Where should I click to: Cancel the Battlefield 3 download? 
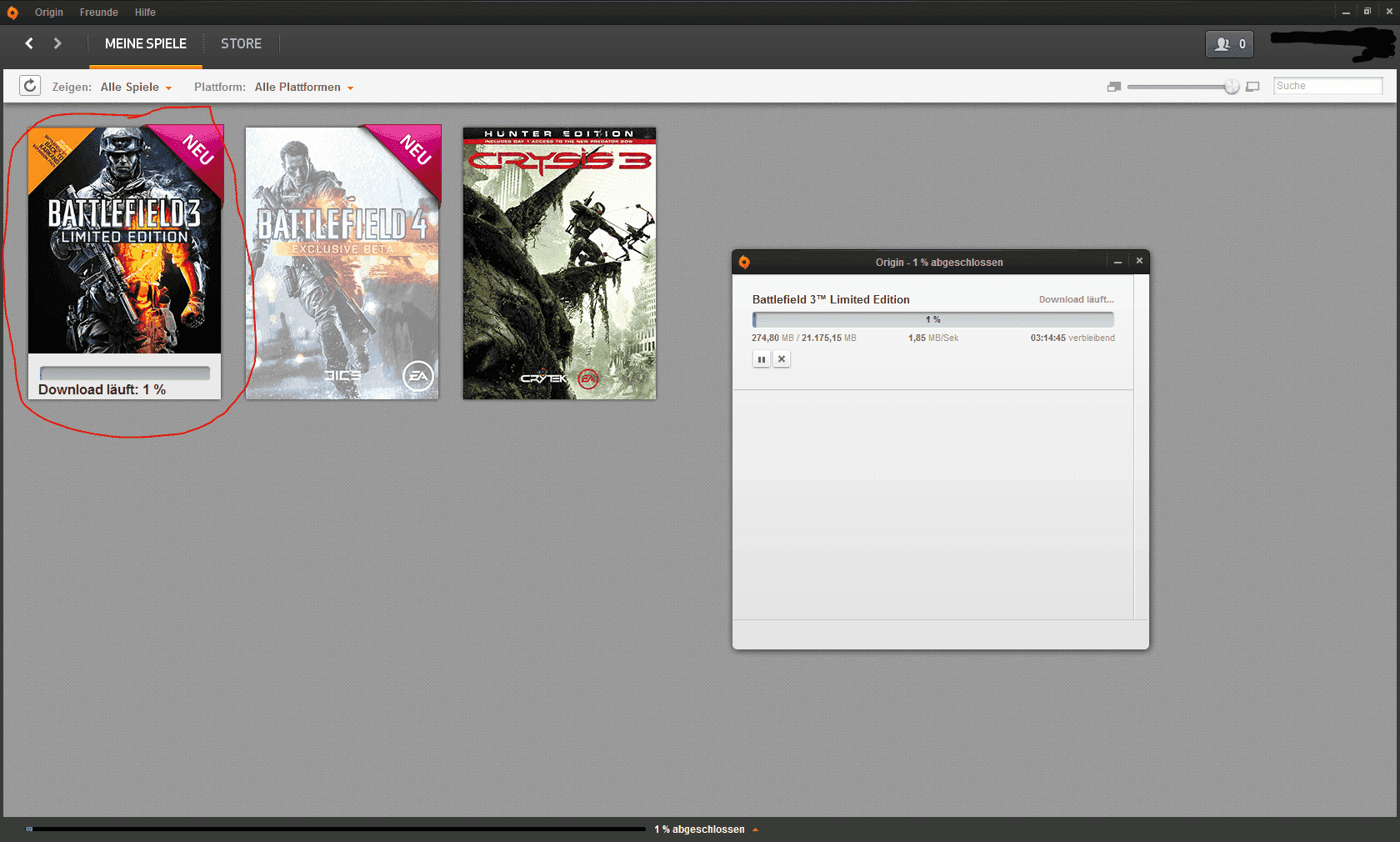click(x=782, y=359)
